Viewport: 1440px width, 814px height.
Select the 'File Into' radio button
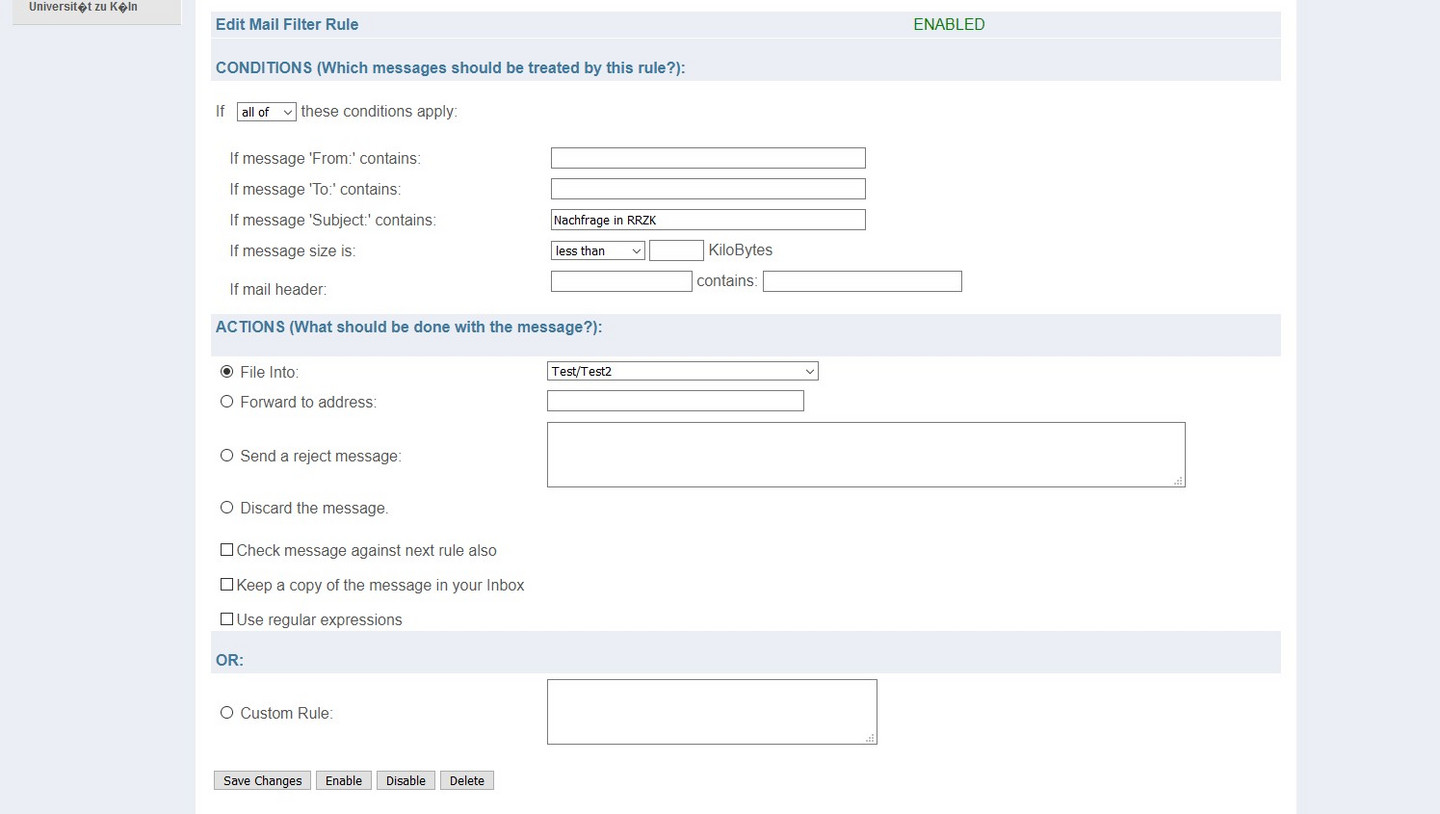tap(227, 372)
